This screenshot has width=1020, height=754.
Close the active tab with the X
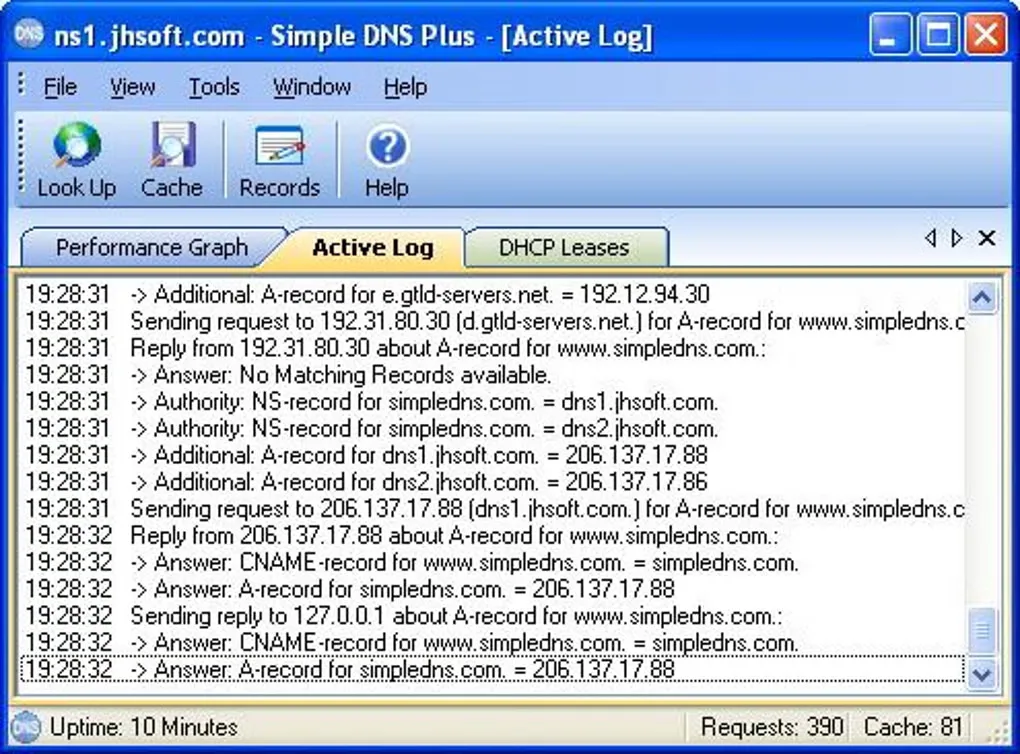point(987,238)
